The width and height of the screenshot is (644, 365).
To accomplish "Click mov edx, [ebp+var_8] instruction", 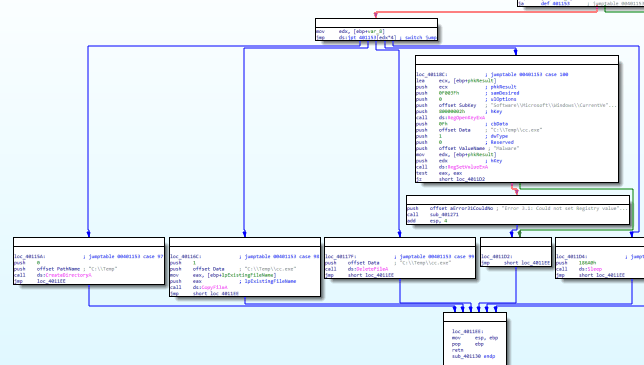I will 350,31.
